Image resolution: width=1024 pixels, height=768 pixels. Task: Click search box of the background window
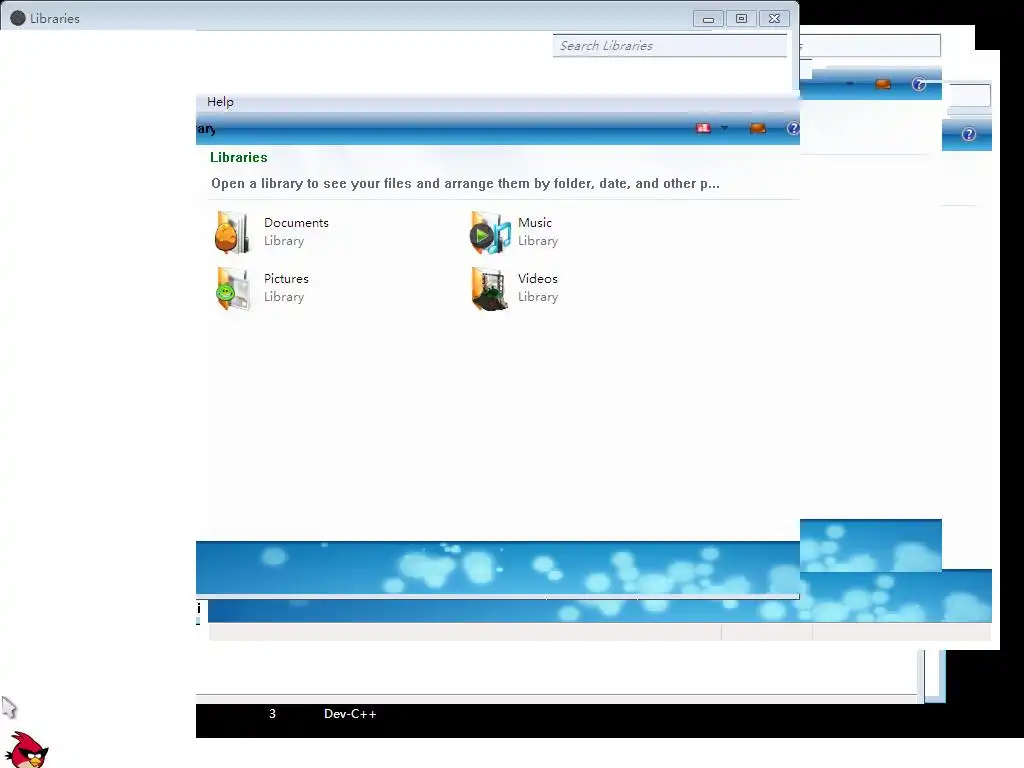[870, 46]
